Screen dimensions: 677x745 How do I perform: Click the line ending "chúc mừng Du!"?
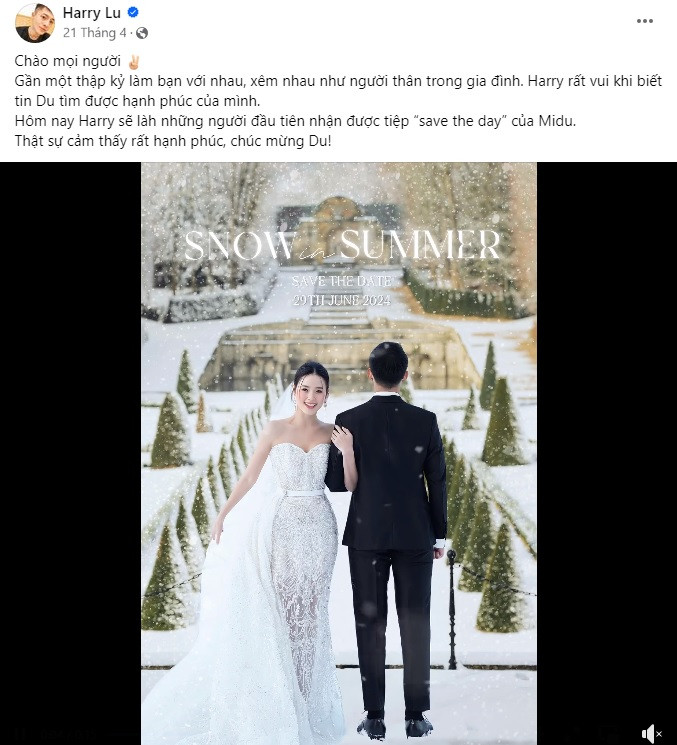[173, 141]
